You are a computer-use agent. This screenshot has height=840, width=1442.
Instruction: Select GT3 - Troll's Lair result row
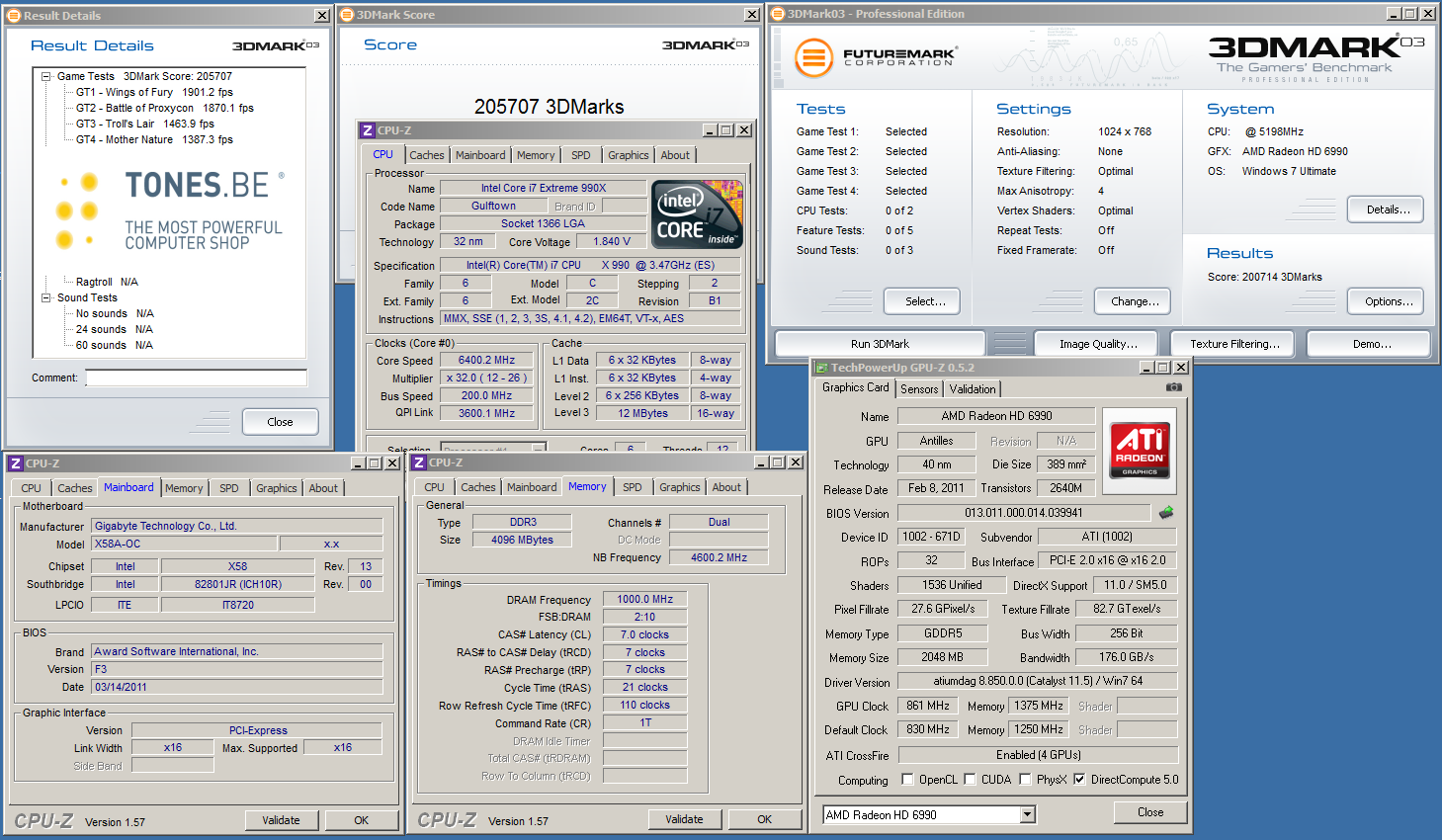tap(145, 124)
